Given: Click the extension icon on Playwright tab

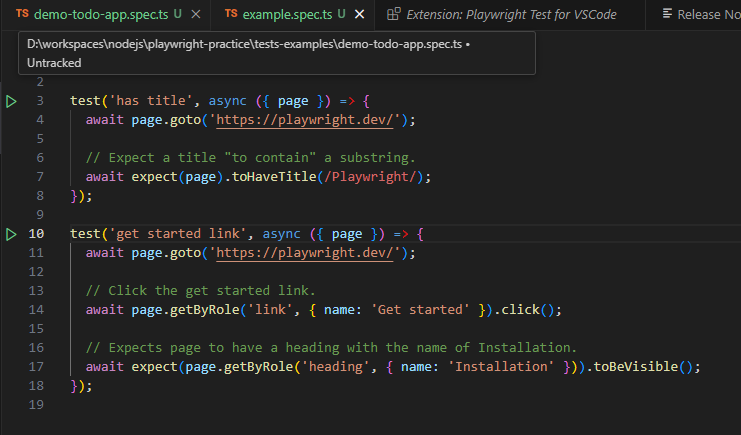Looking at the screenshot, I should coord(394,14).
